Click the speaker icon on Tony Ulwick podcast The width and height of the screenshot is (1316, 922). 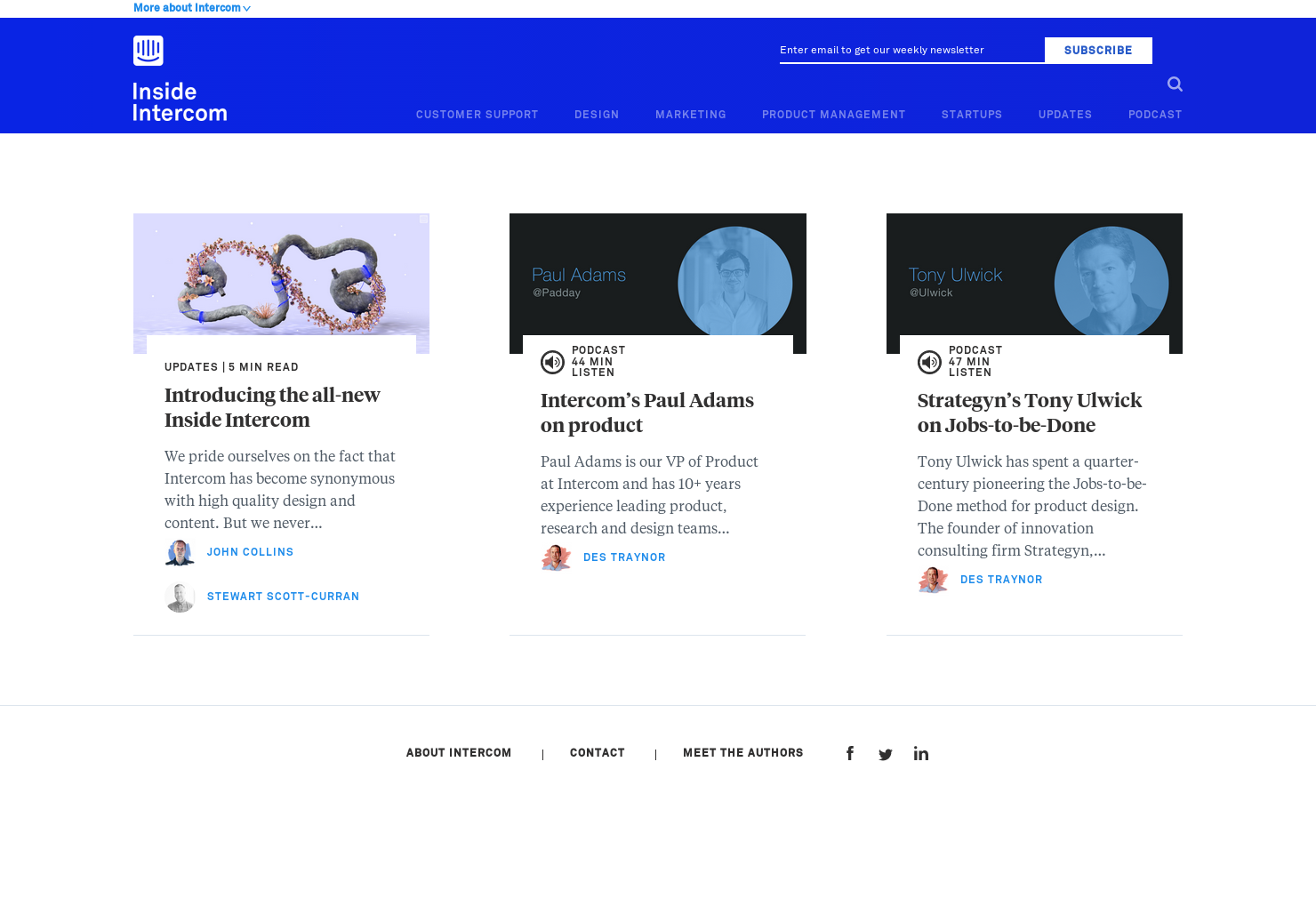930,362
